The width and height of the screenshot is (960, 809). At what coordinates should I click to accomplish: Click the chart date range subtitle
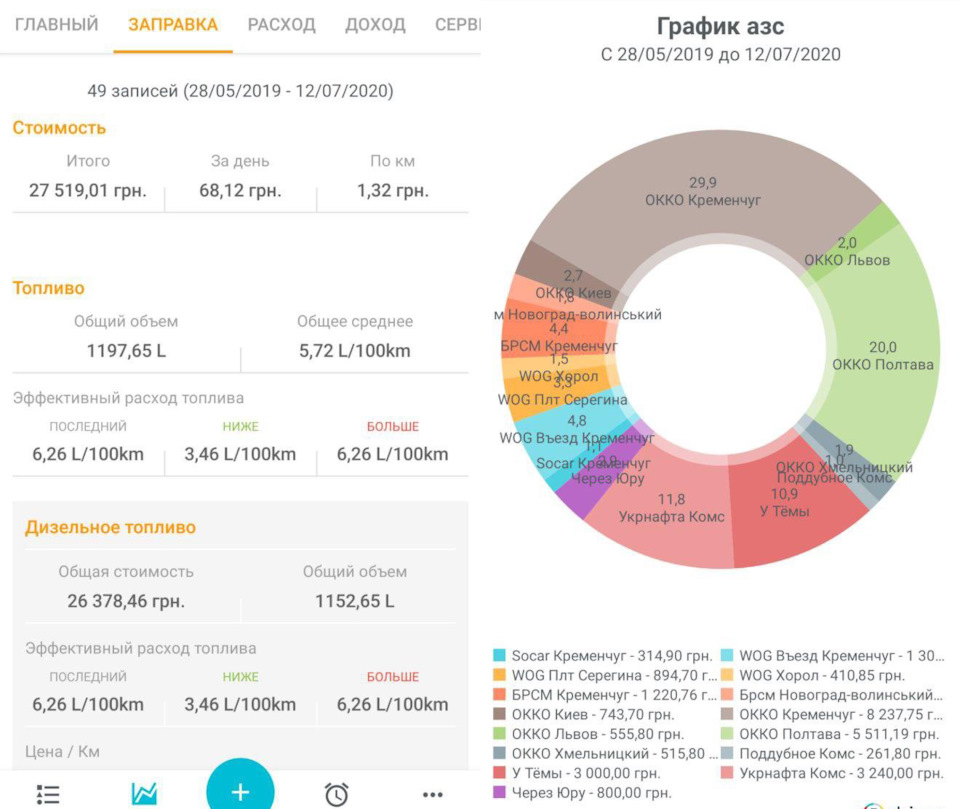click(721, 55)
